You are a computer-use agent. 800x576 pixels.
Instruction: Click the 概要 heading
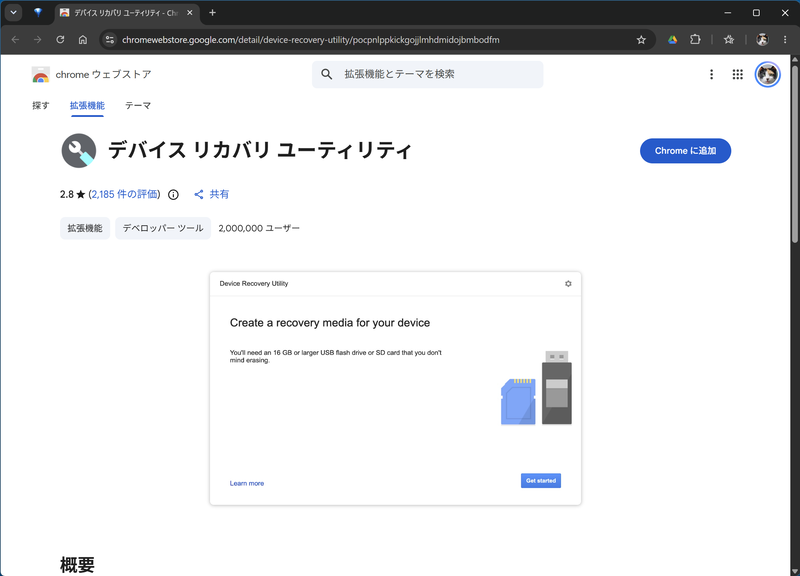(x=78, y=565)
